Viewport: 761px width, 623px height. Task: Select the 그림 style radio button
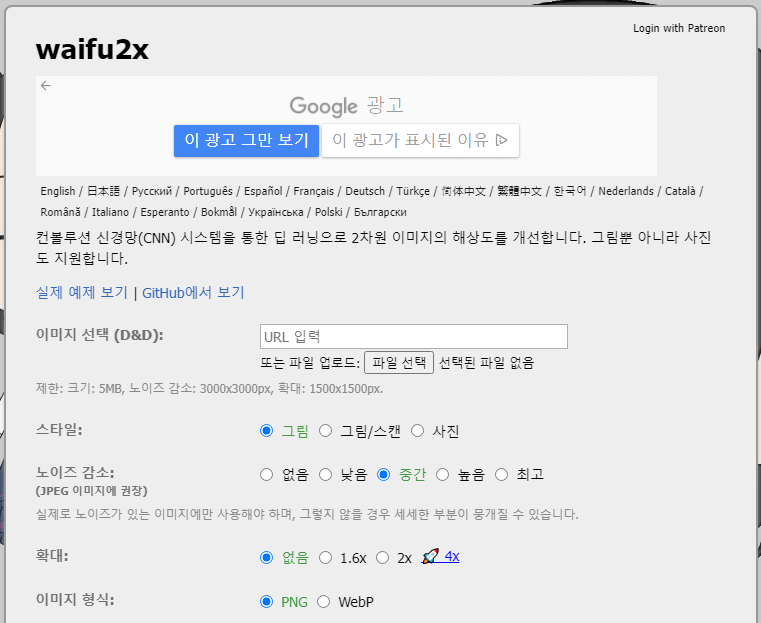click(266, 430)
